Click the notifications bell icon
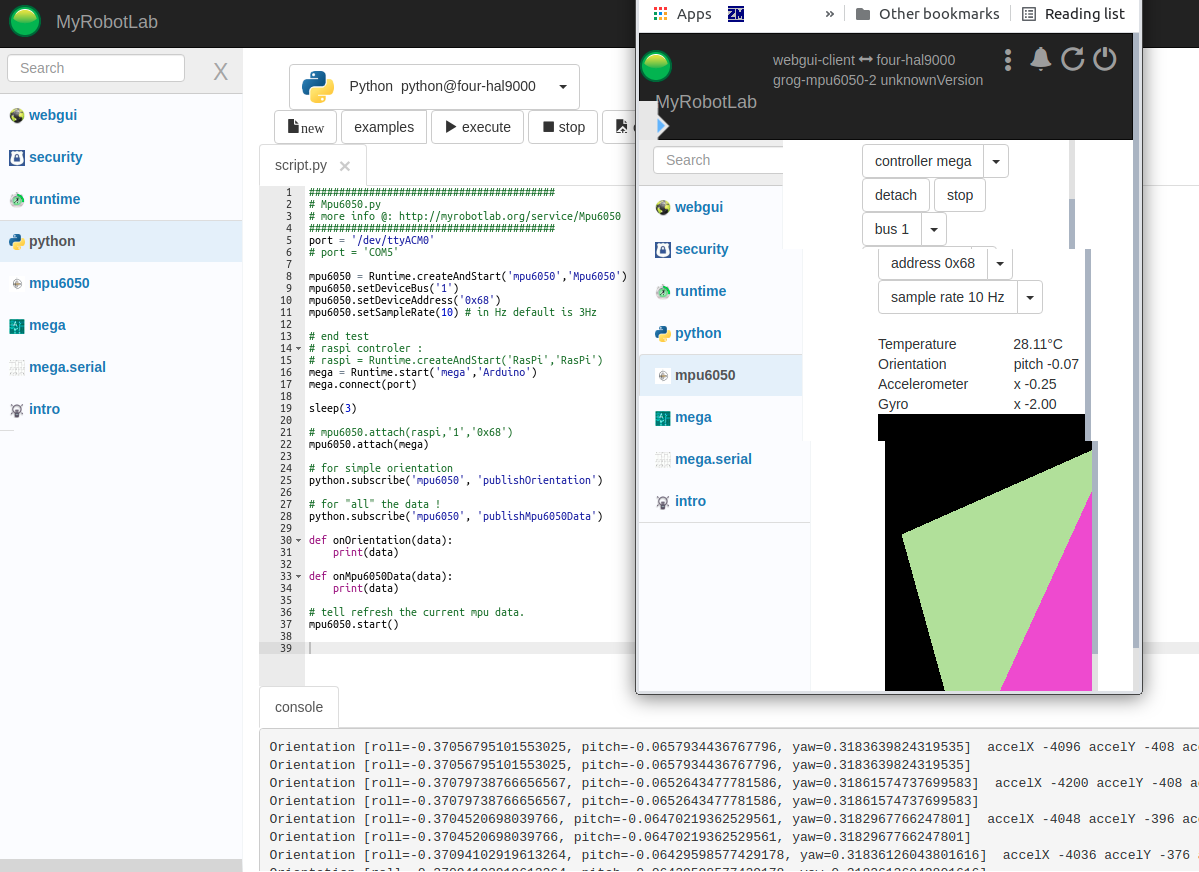The height and width of the screenshot is (872, 1199). tap(1040, 59)
